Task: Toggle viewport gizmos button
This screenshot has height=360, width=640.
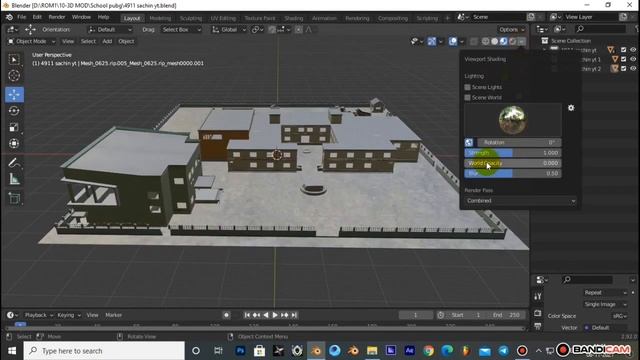Action: click(431, 41)
